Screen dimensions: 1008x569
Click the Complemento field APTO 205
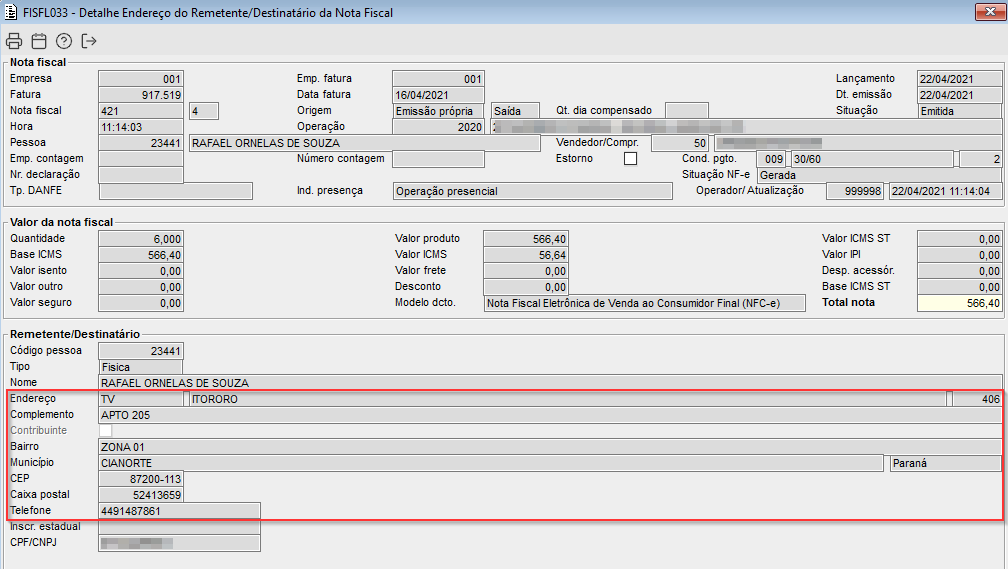point(550,415)
